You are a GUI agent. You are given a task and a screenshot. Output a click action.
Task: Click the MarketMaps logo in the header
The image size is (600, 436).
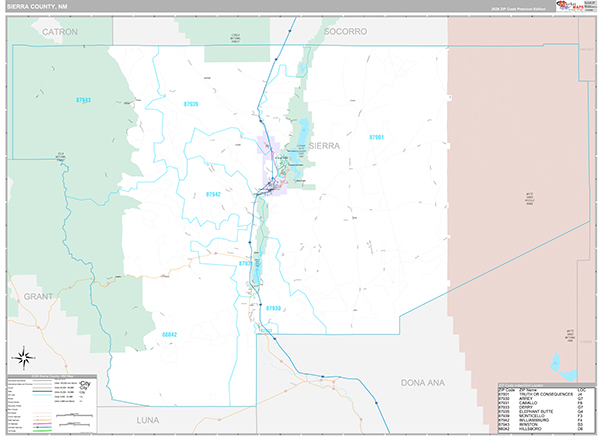click(570, 6)
